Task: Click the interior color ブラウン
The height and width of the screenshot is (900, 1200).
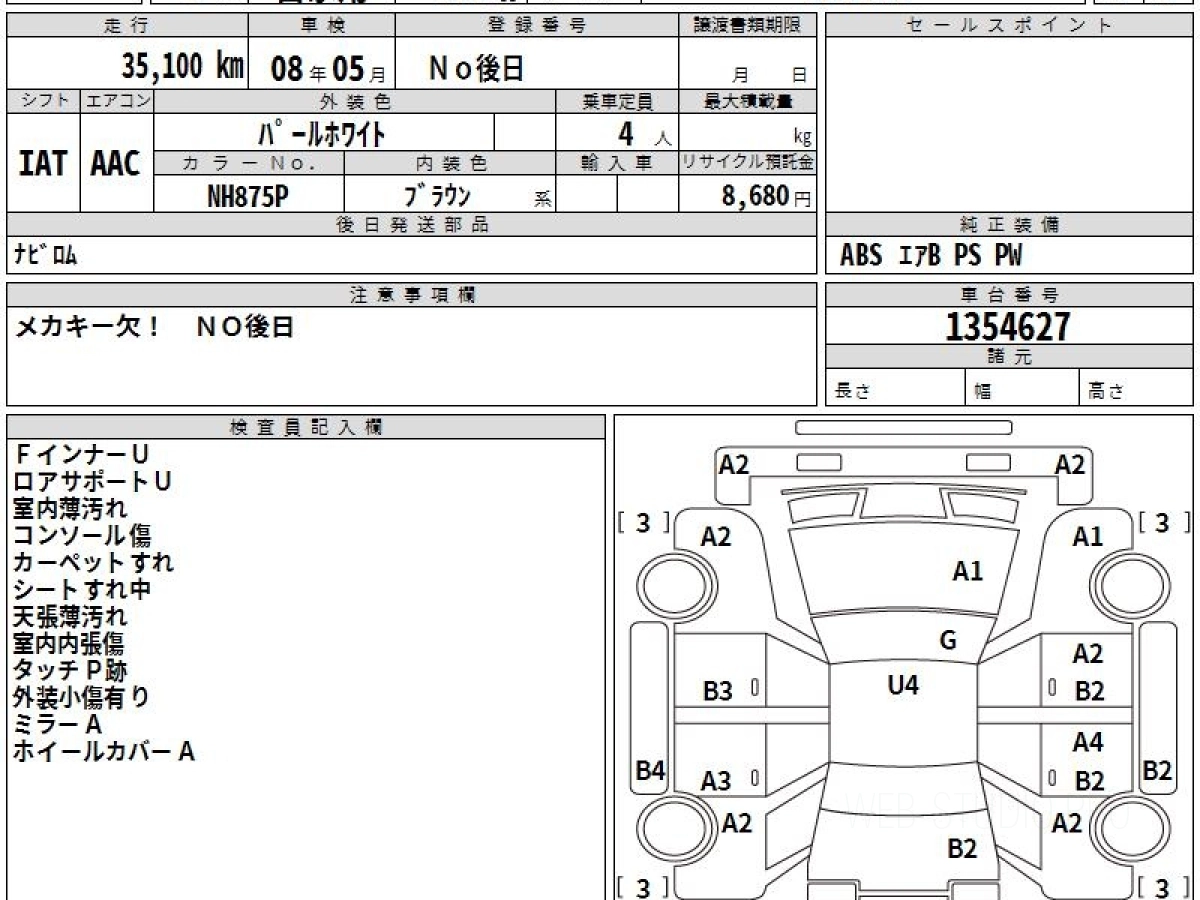Action: [436, 195]
